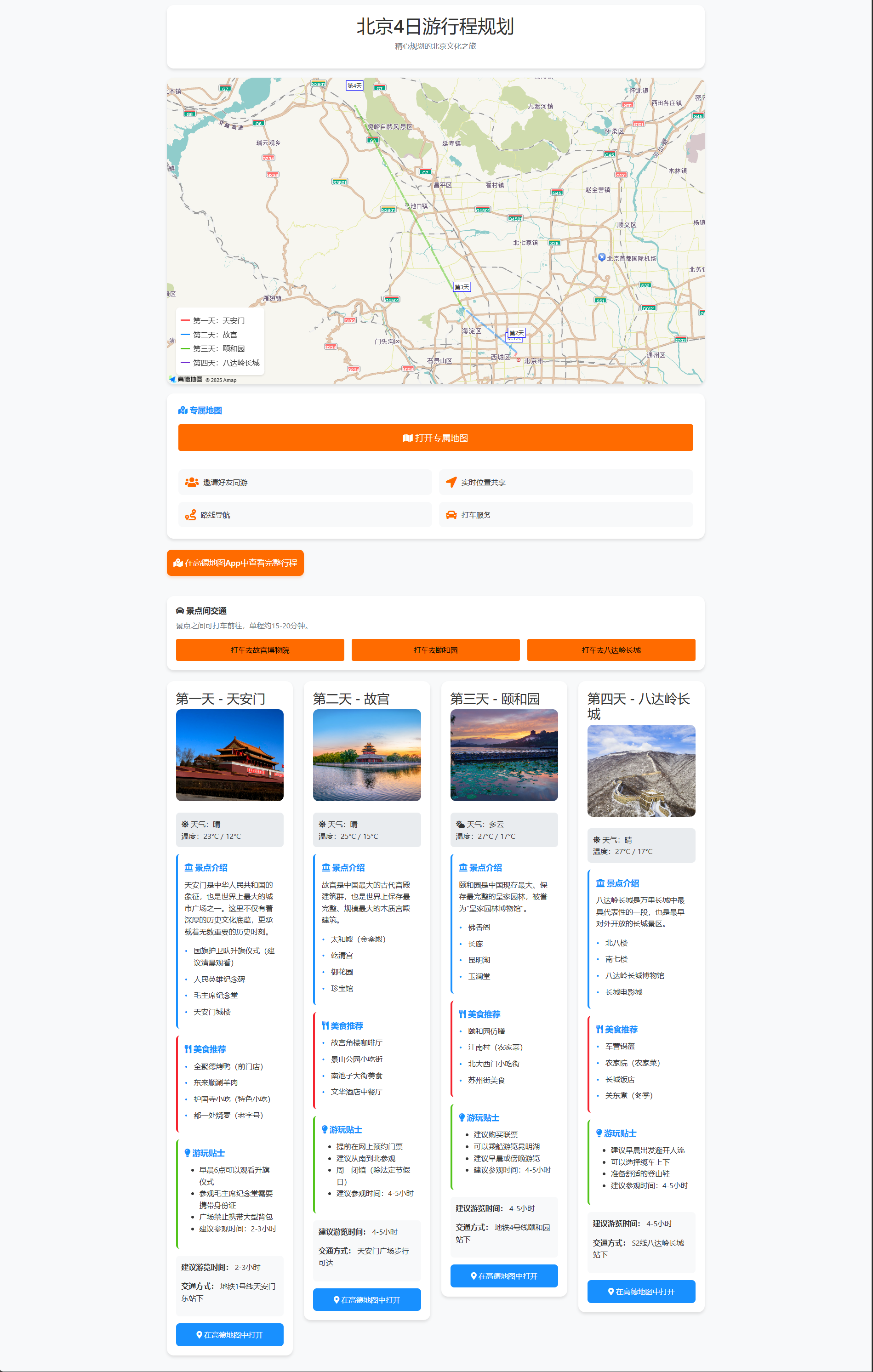Select the 路线导航 feature tile
This screenshot has height=1372, width=873.
coord(305,515)
